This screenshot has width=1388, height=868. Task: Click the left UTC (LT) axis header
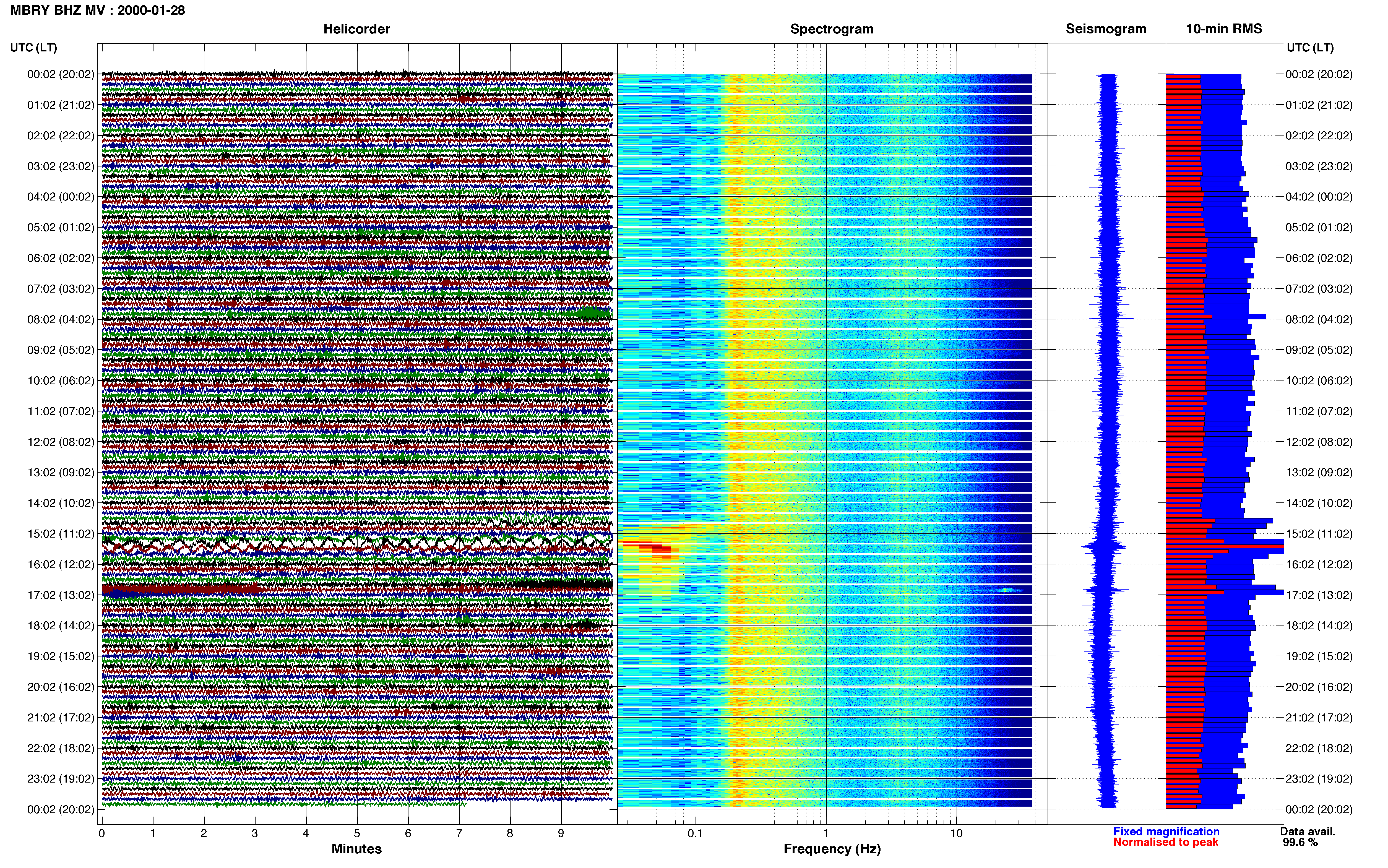34,48
